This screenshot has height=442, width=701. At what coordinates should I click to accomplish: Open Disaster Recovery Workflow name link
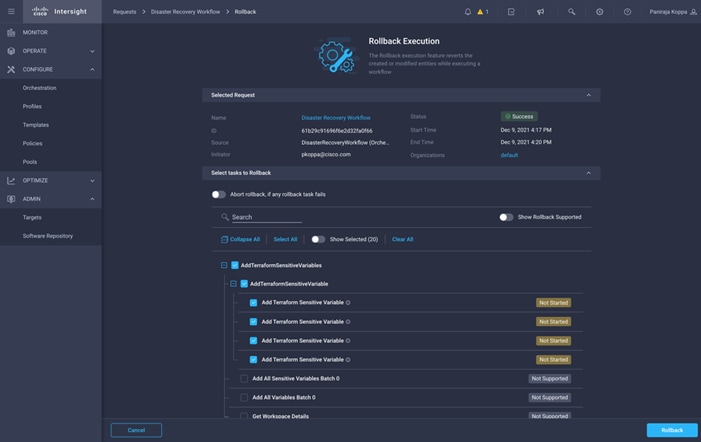(x=336, y=118)
